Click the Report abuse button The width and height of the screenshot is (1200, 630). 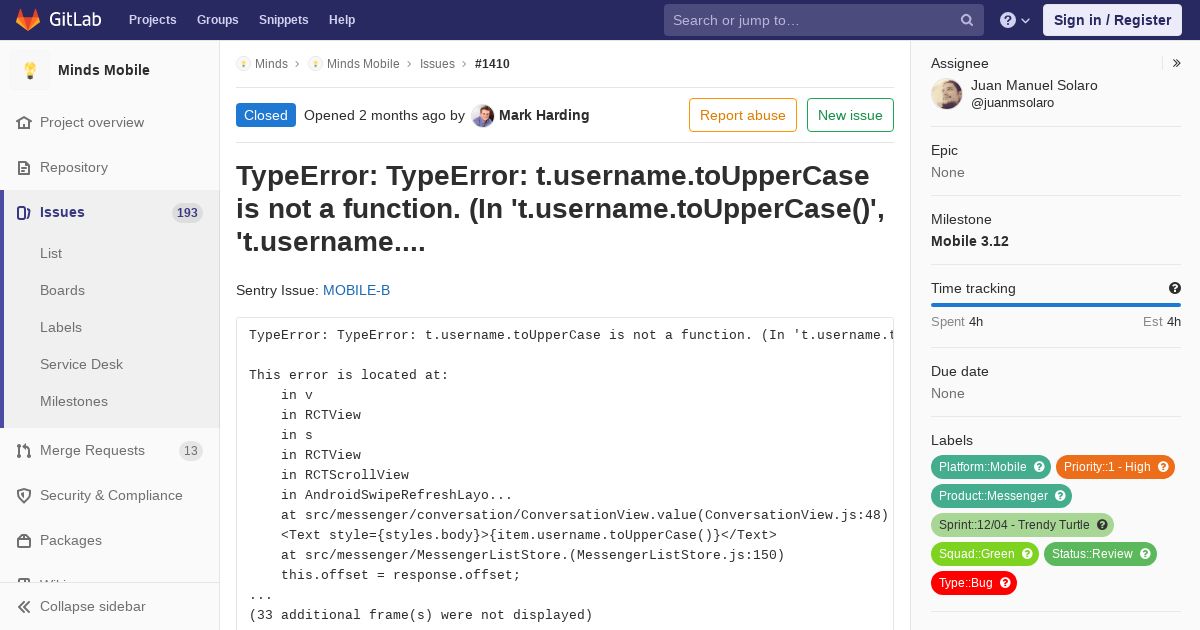(x=743, y=115)
